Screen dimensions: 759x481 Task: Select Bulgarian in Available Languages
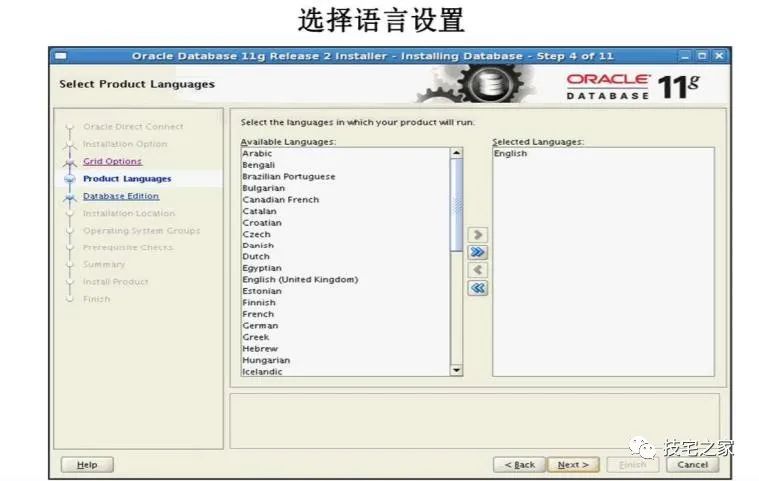346,188
